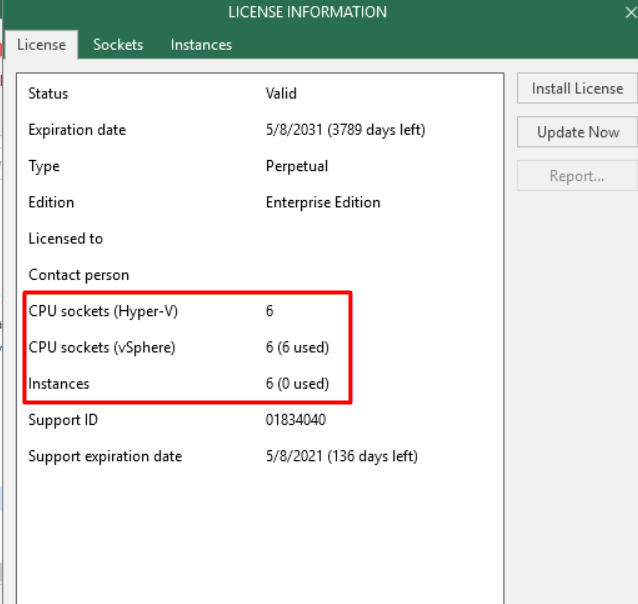
Task: Select the Enterprise Edition value
Action: click(323, 202)
